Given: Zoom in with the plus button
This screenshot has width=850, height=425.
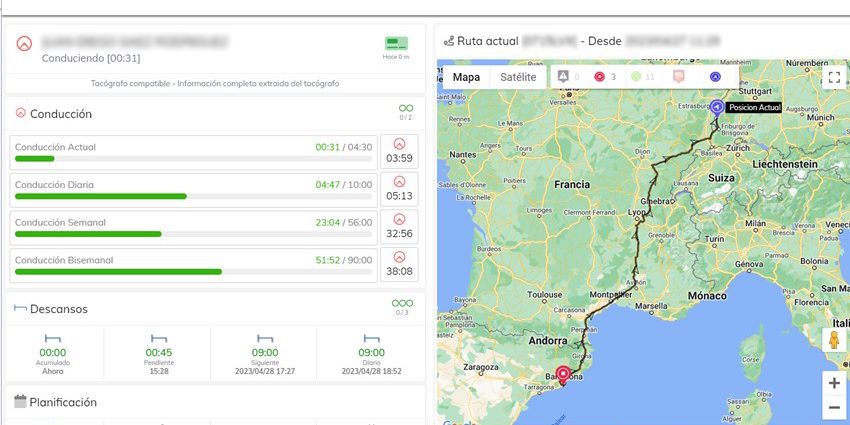Looking at the screenshot, I should [x=834, y=383].
